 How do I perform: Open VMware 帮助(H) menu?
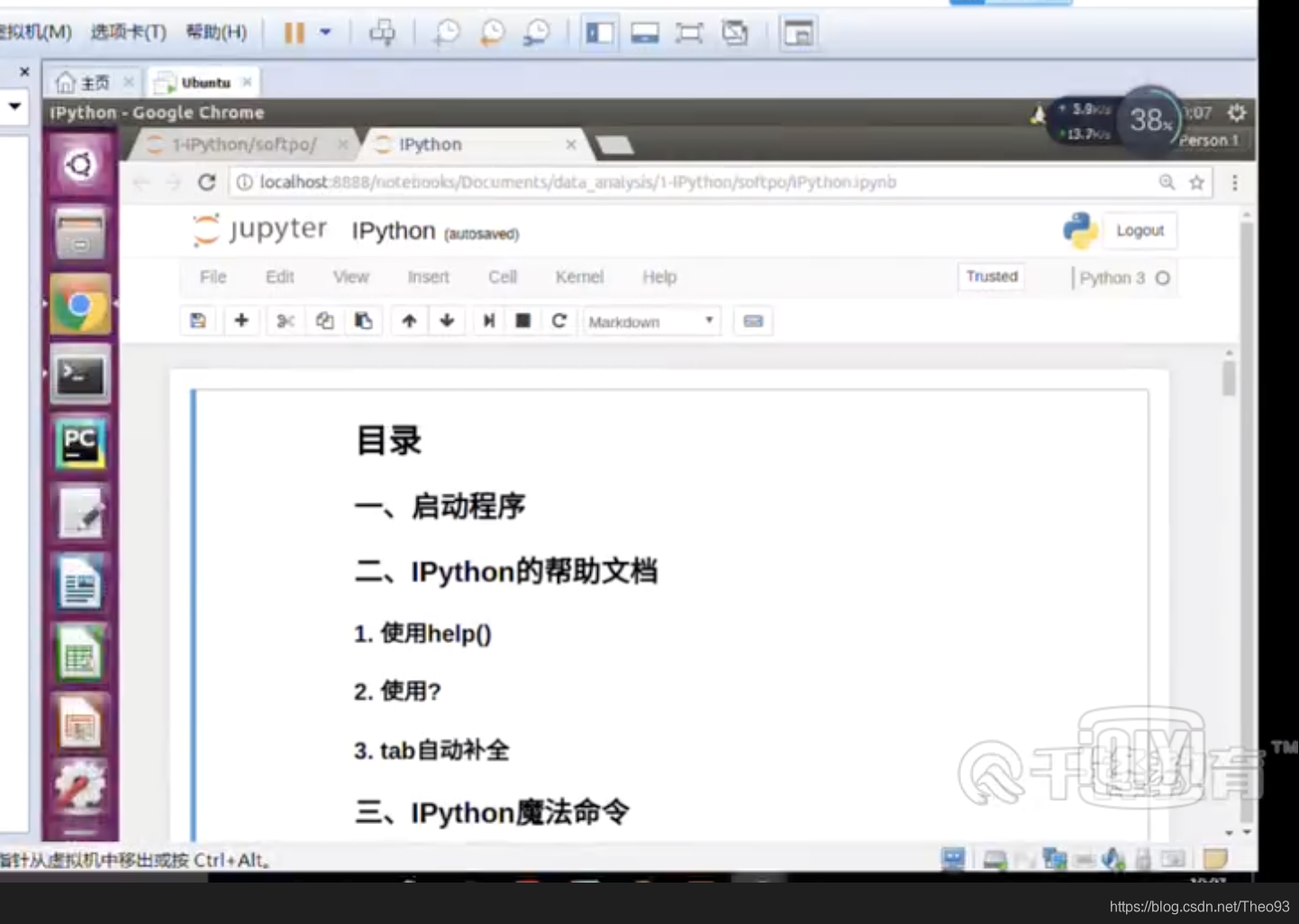pos(216,32)
